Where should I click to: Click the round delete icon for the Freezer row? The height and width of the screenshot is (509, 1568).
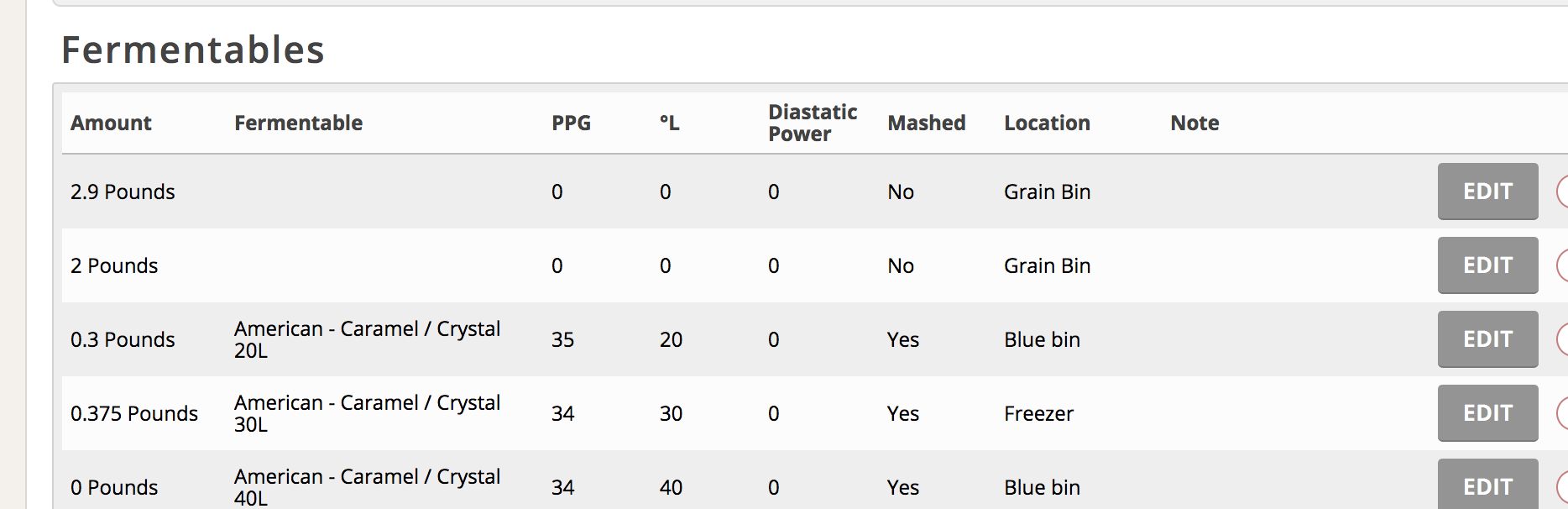coord(1562,413)
